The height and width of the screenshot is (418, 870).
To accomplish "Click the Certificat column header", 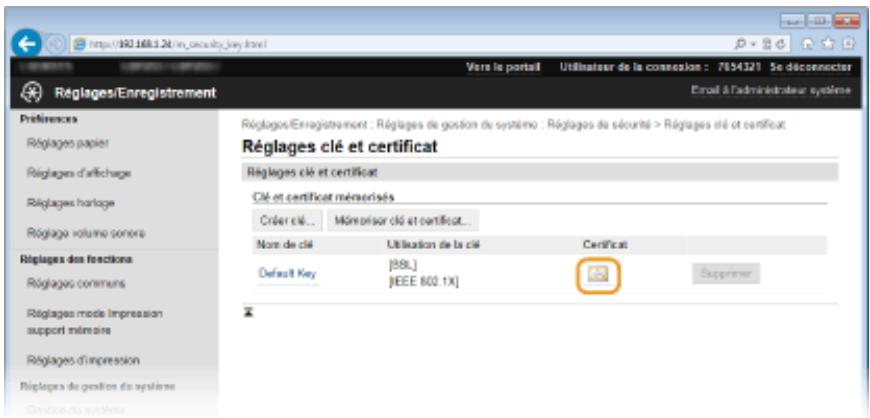I will pyautogui.click(x=605, y=245).
